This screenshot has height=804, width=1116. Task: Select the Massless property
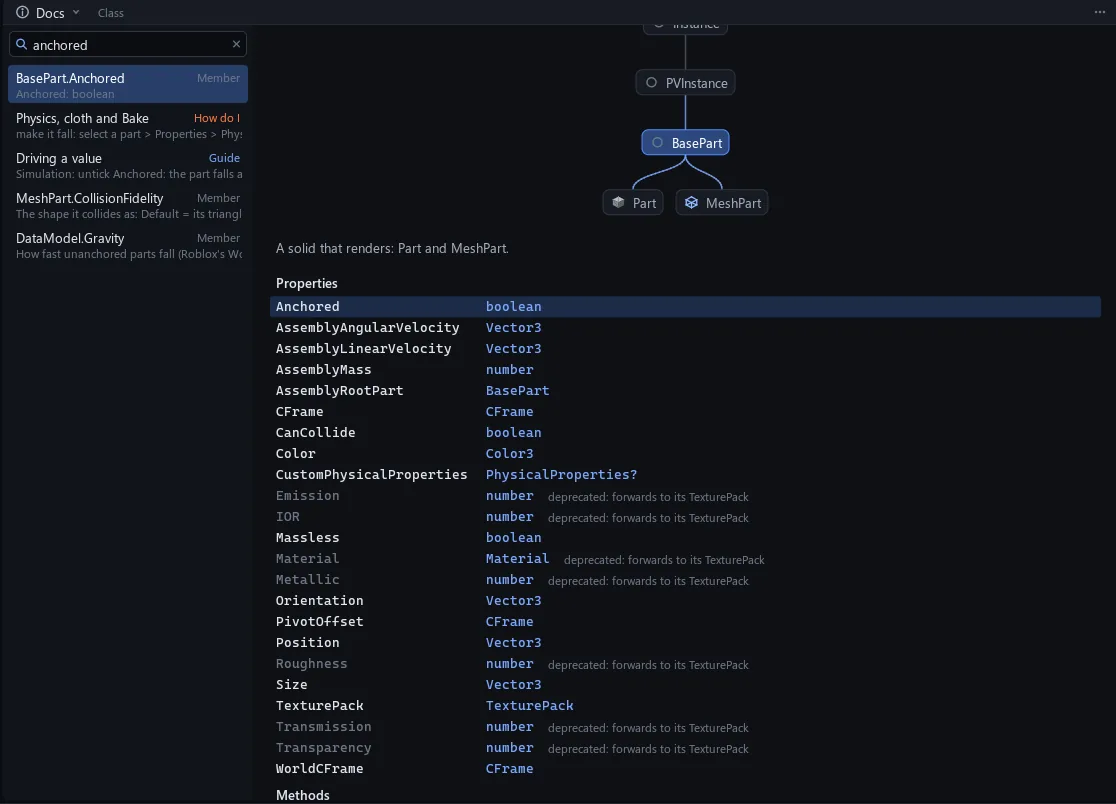(x=307, y=537)
